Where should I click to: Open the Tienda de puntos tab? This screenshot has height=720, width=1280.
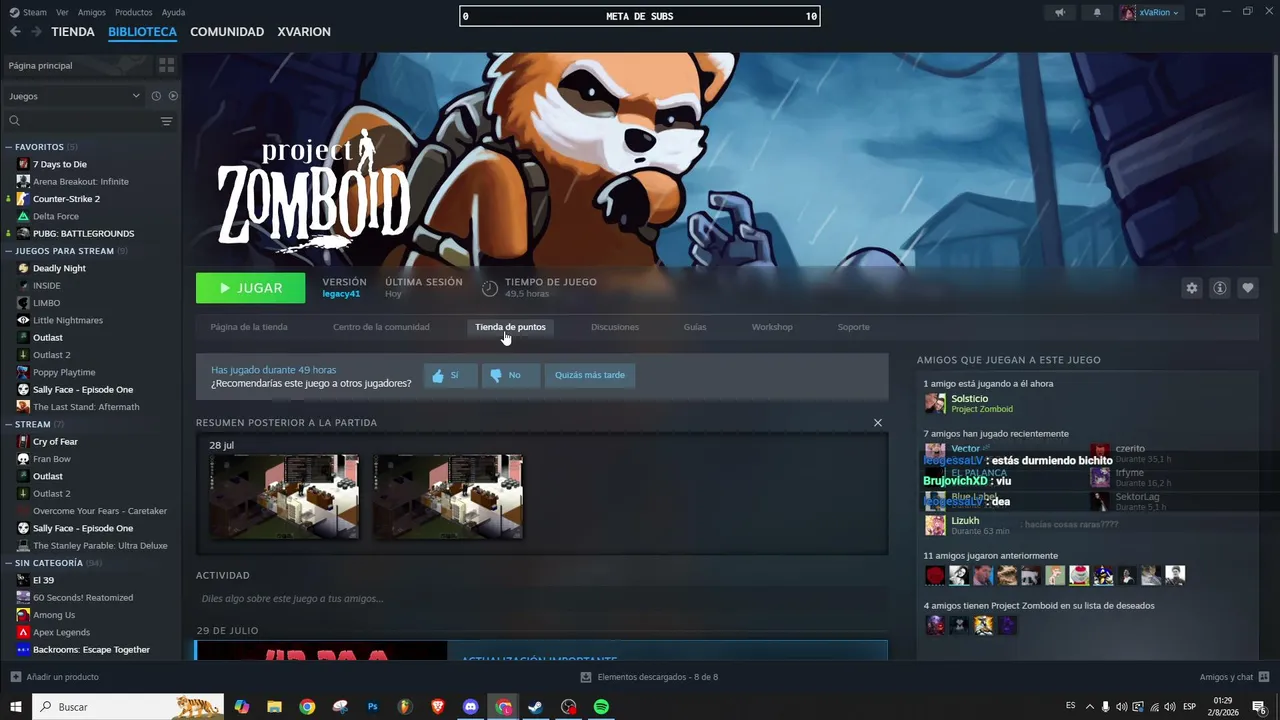pyautogui.click(x=510, y=327)
